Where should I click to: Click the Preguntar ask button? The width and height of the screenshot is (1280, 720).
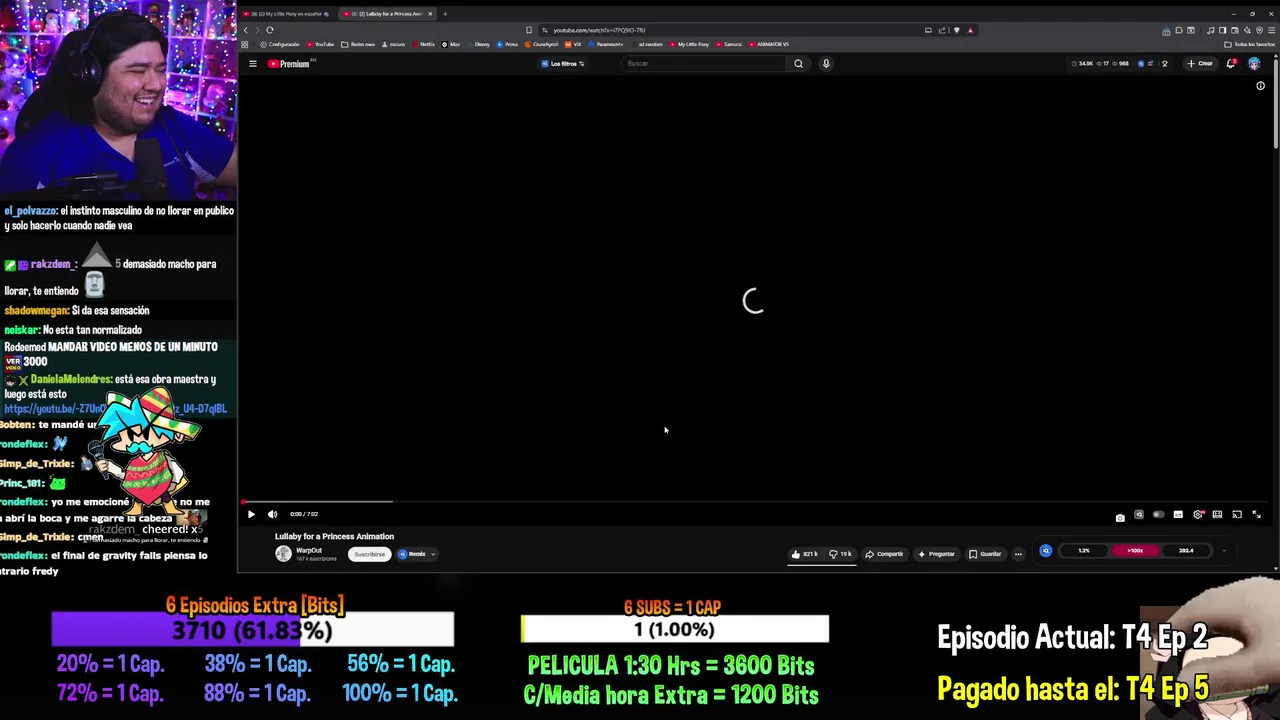point(936,554)
